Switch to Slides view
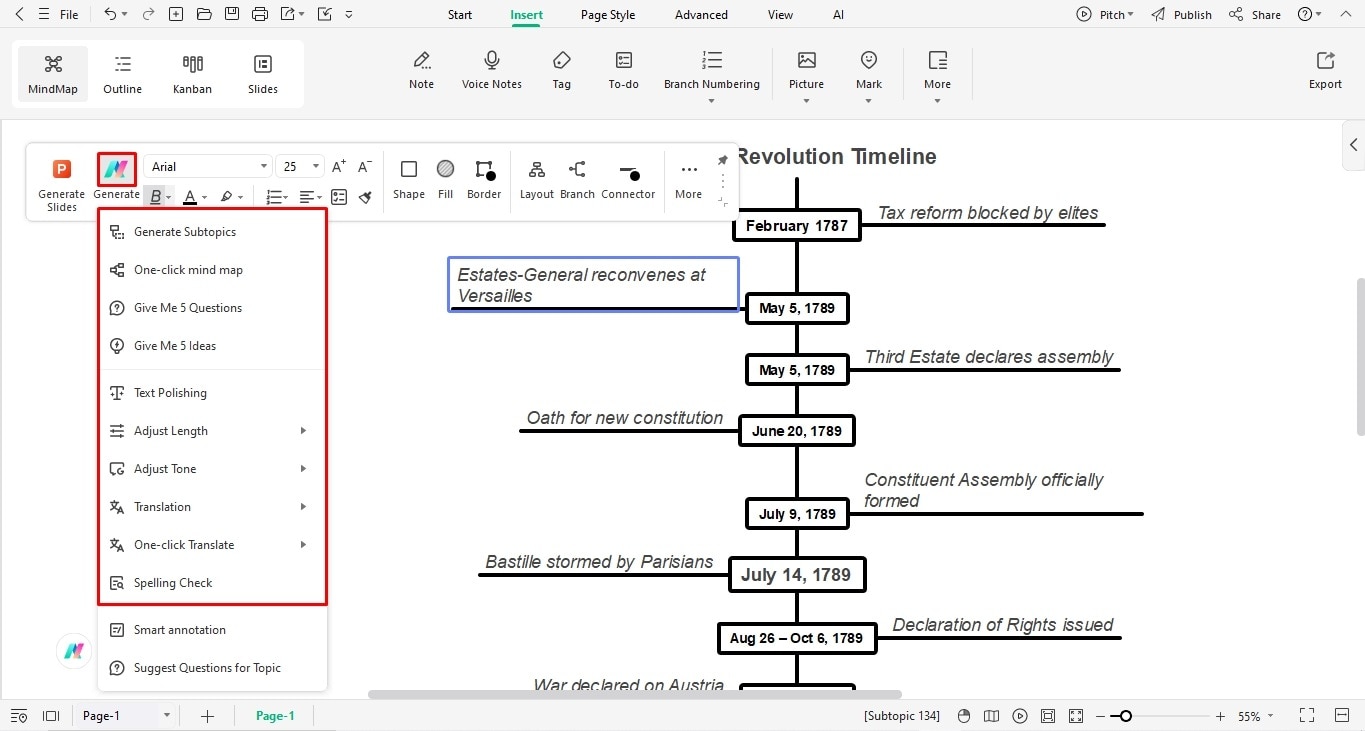This screenshot has width=1365, height=731. (263, 74)
